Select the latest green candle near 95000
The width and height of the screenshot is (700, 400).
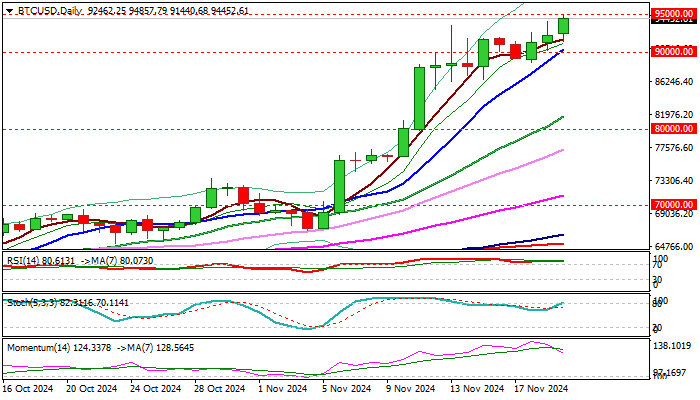563,26
